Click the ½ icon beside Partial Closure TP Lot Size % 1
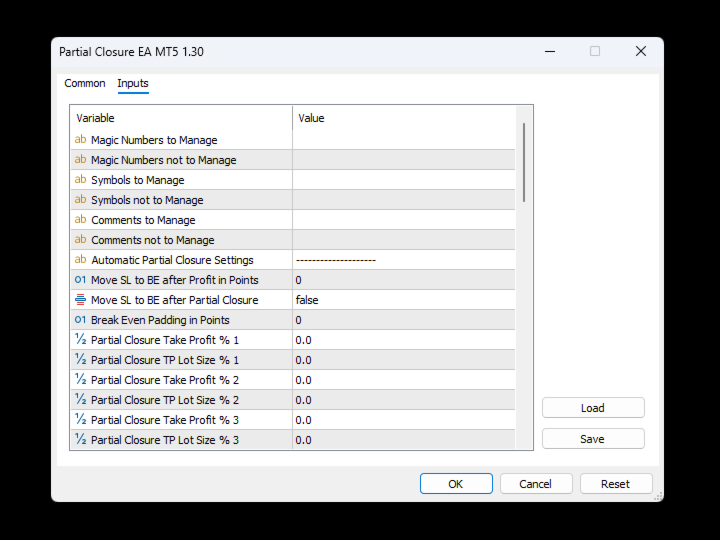This screenshot has width=720, height=540. tap(80, 360)
